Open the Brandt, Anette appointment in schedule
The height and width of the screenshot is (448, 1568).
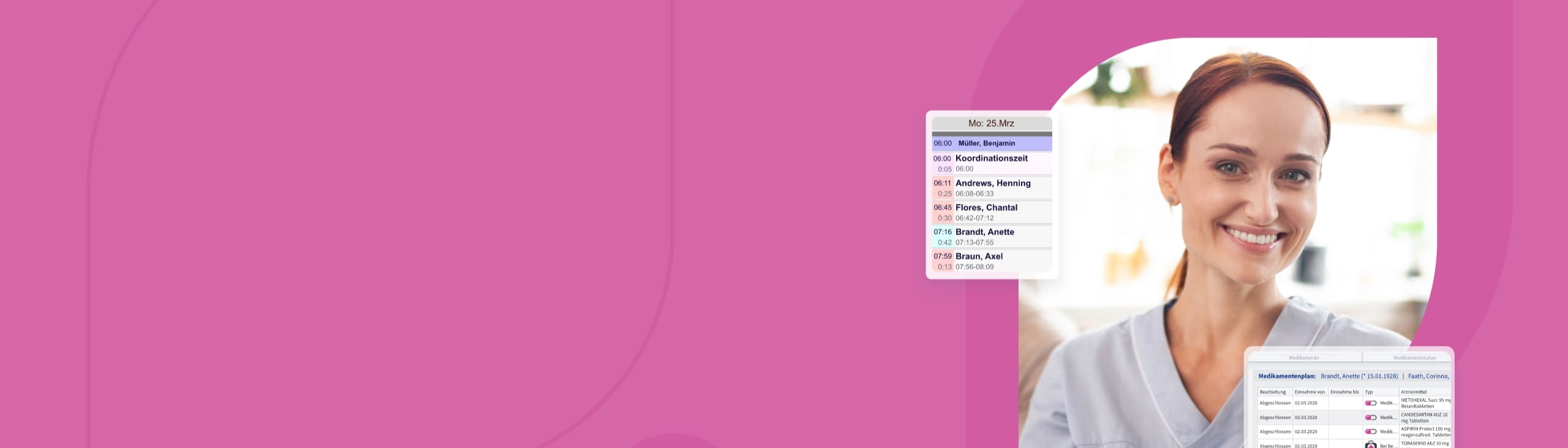tap(984, 237)
